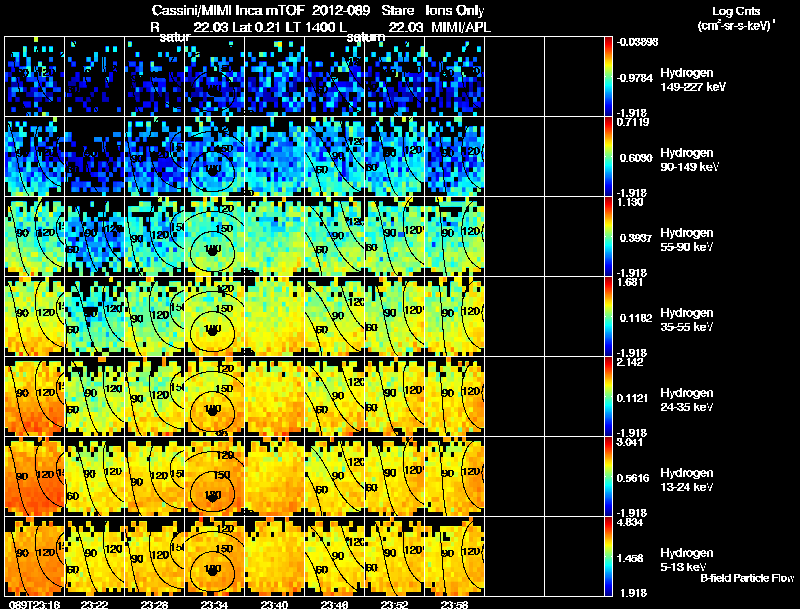Click the 23:58 time marker
The image size is (800, 609).
coord(455,604)
